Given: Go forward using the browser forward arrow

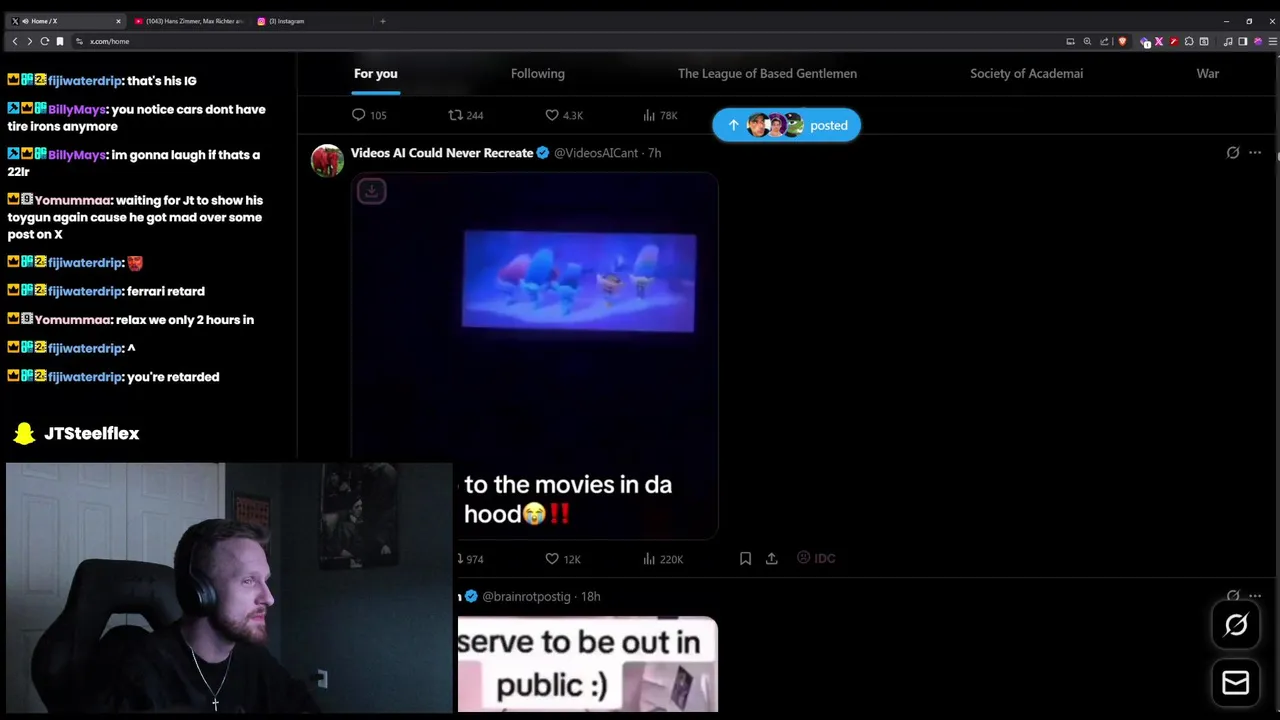Looking at the screenshot, I should coord(30,41).
